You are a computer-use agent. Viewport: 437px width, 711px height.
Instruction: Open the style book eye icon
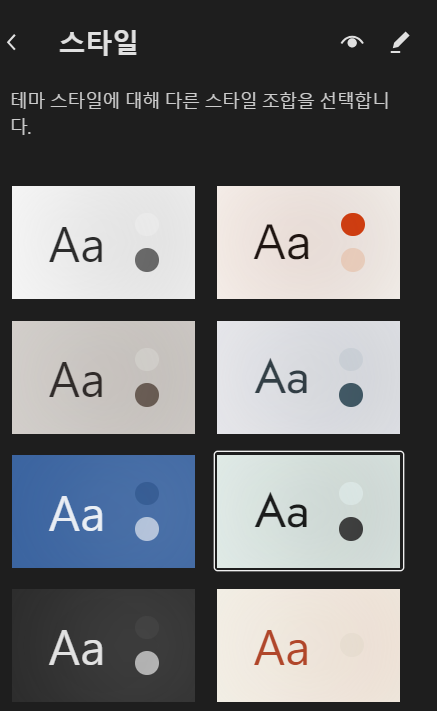(x=352, y=42)
